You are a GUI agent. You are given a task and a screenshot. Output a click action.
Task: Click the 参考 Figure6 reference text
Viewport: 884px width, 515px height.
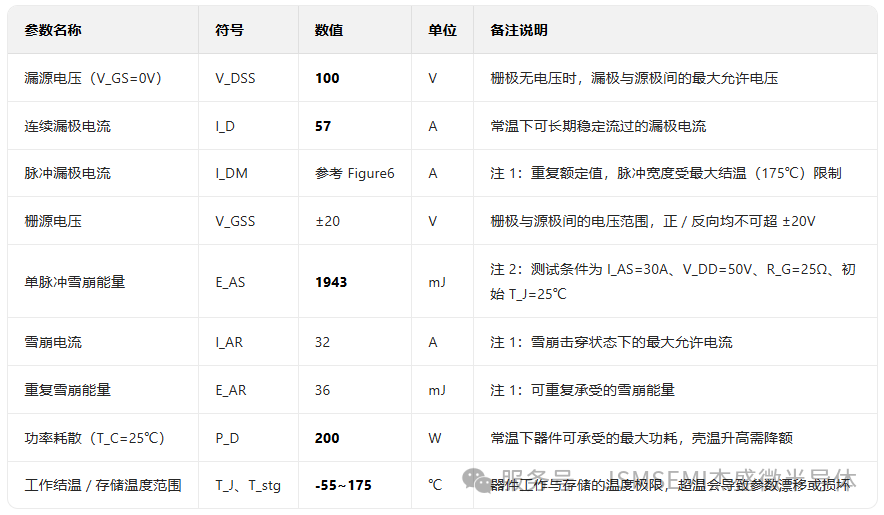pos(354,173)
